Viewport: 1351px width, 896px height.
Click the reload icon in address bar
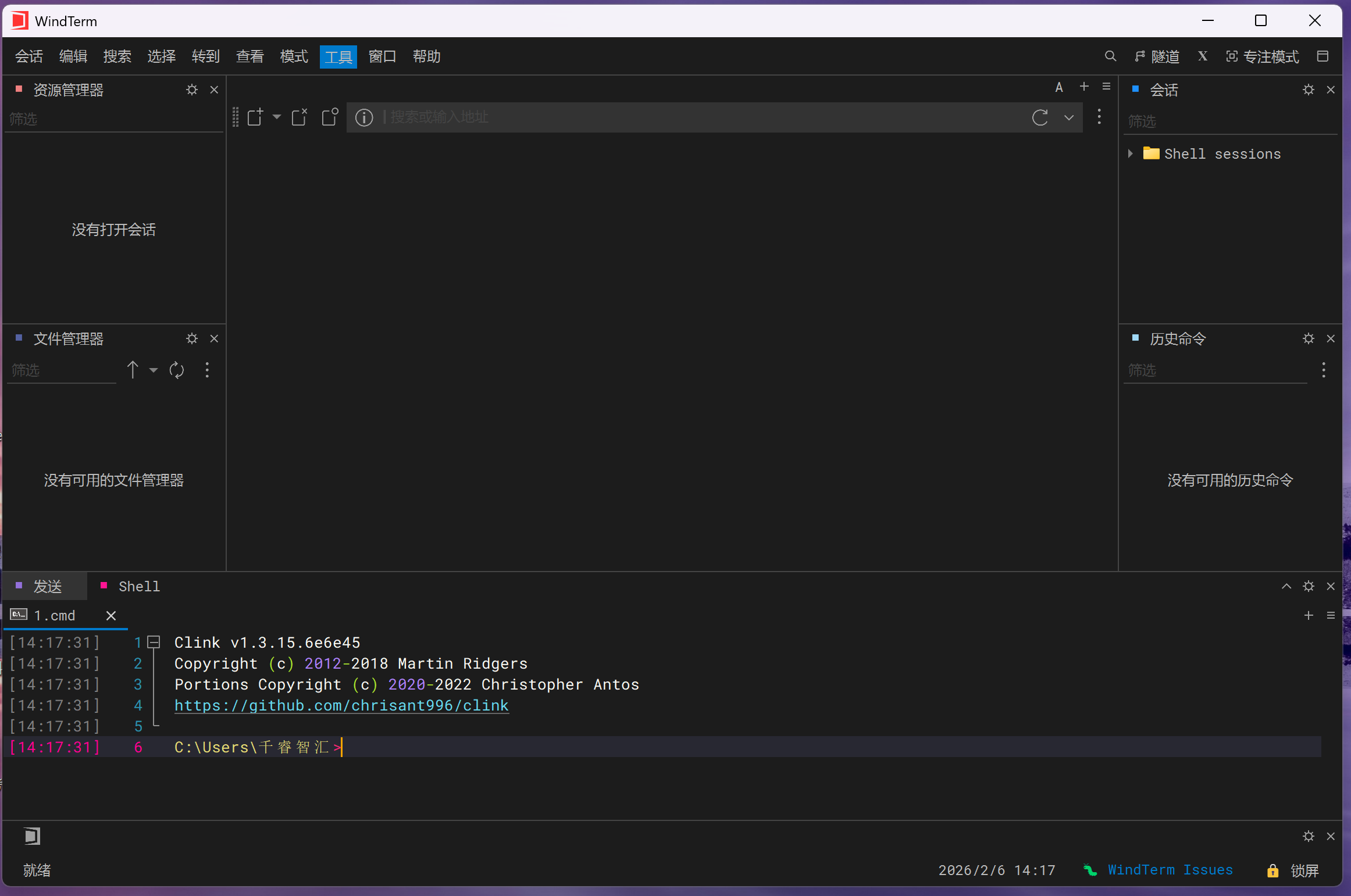pos(1040,117)
